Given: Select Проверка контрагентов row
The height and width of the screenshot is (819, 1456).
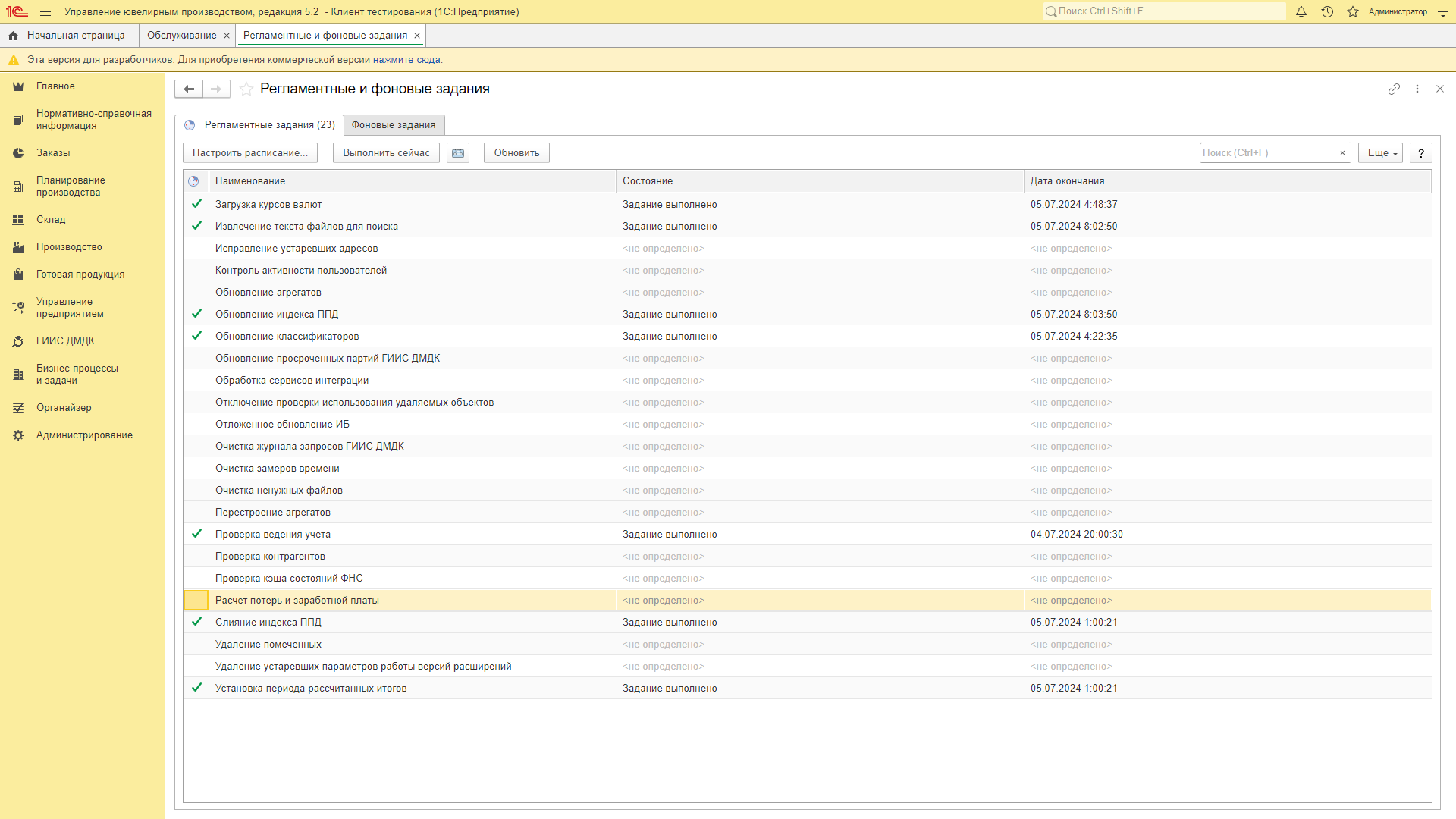Looking at the screenshot, I should (808, 557).
